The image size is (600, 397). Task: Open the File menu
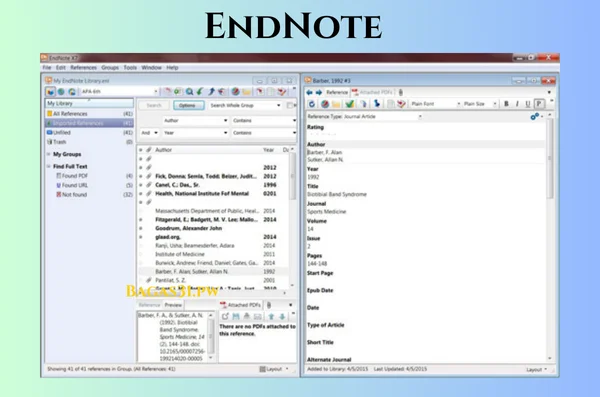coord(47,68)
